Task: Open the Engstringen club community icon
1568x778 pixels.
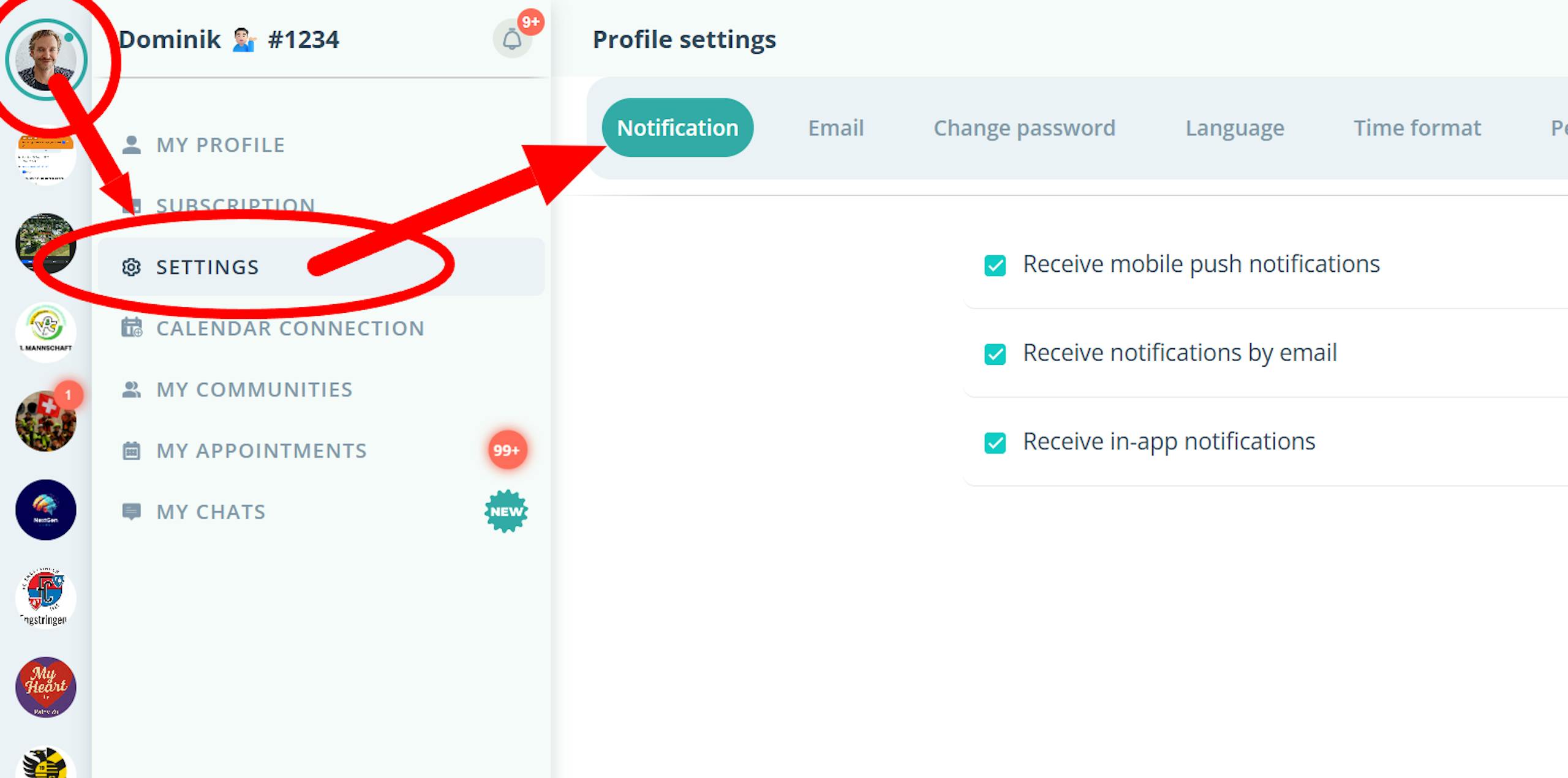Action: [x=46, y=597]
